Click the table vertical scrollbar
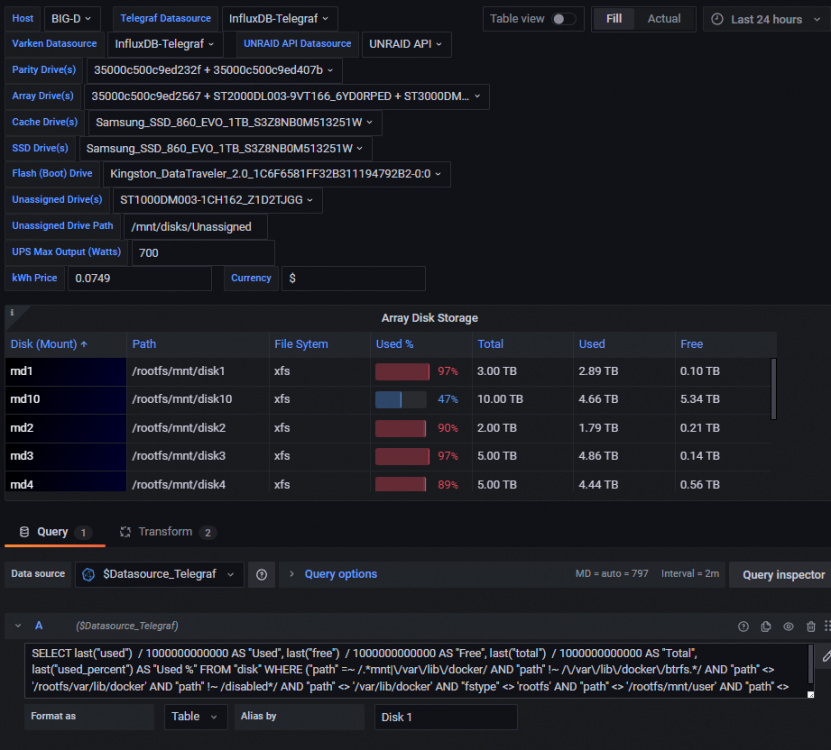831x750 pixels. (x=774, y=389)
